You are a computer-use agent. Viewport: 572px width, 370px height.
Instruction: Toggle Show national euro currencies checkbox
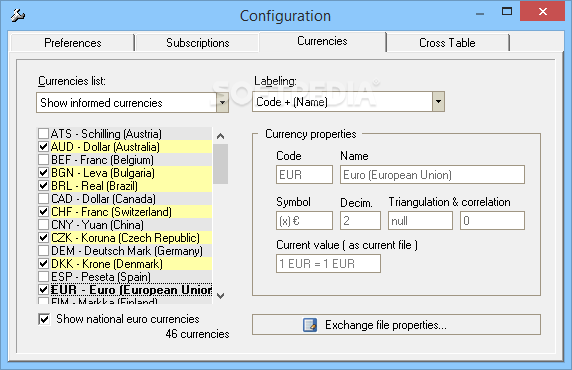(x=44, y=319)
